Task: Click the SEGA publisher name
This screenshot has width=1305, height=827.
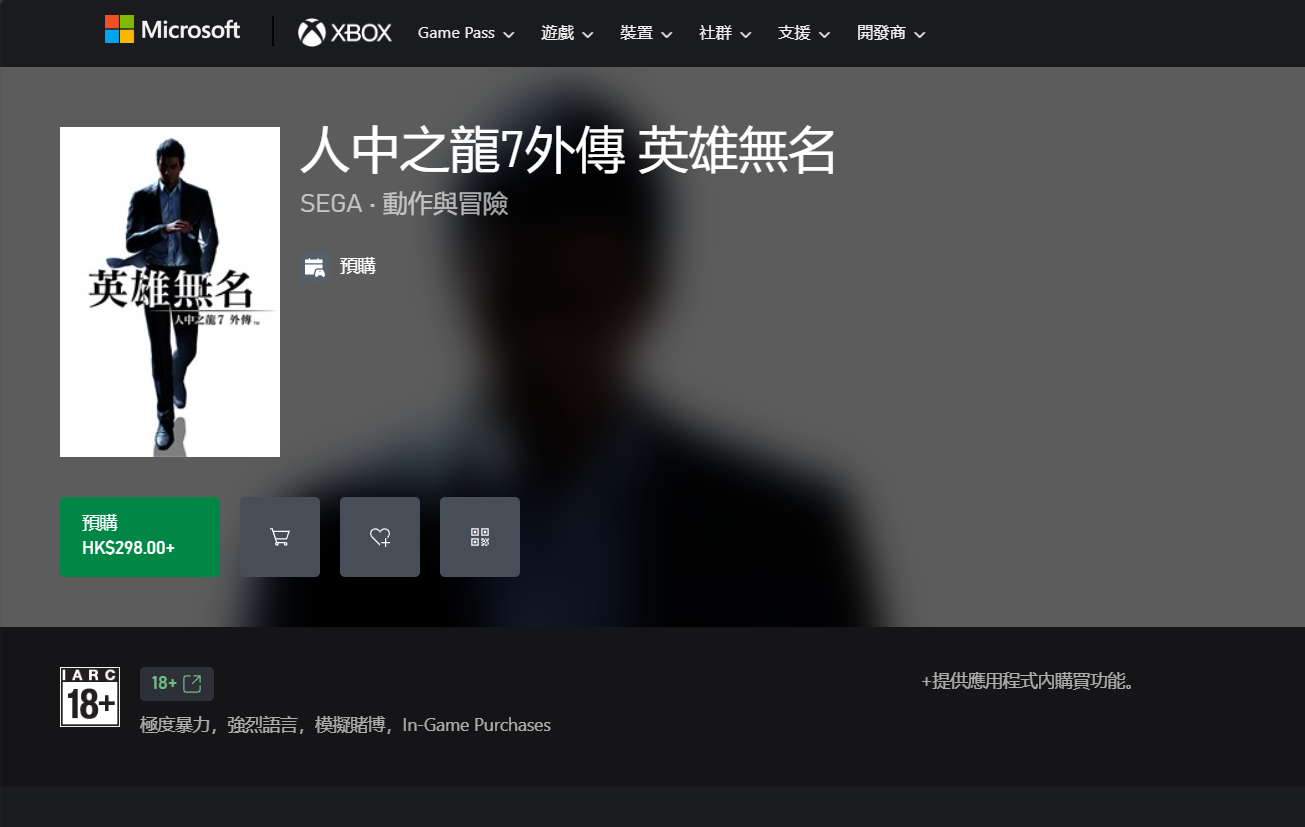Action: [x=331, y=204]
